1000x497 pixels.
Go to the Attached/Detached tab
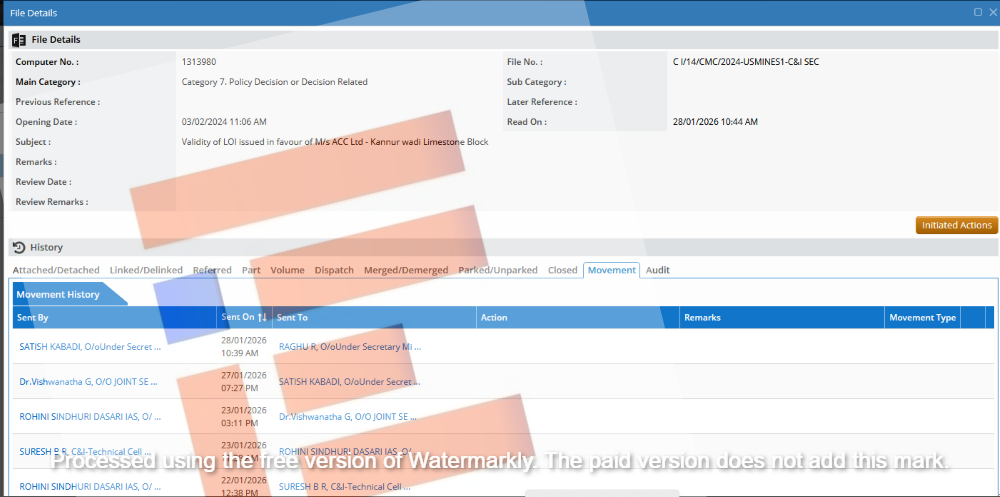pyautogui.click(x=56, y=270)
